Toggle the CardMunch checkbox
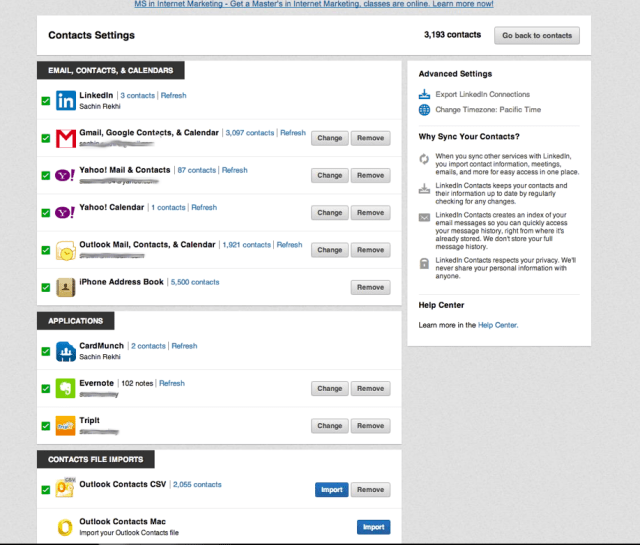 tap(46, 351)
